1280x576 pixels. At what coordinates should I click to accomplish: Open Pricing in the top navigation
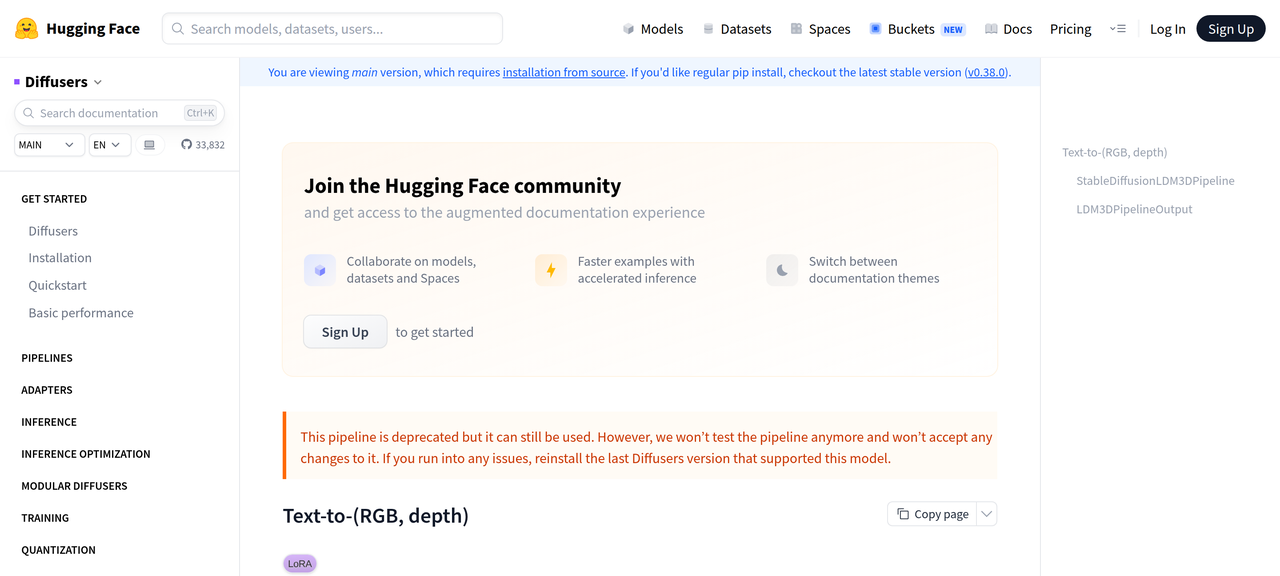pos(1070,29)
